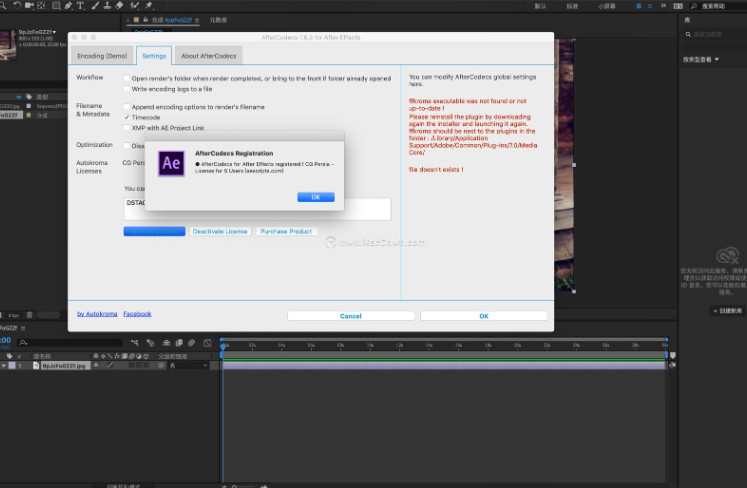The height and width of the screenshot is (488, 747).
Task: Toggle Draft 3D icon in timeline
Action: (x=151, y=343)
